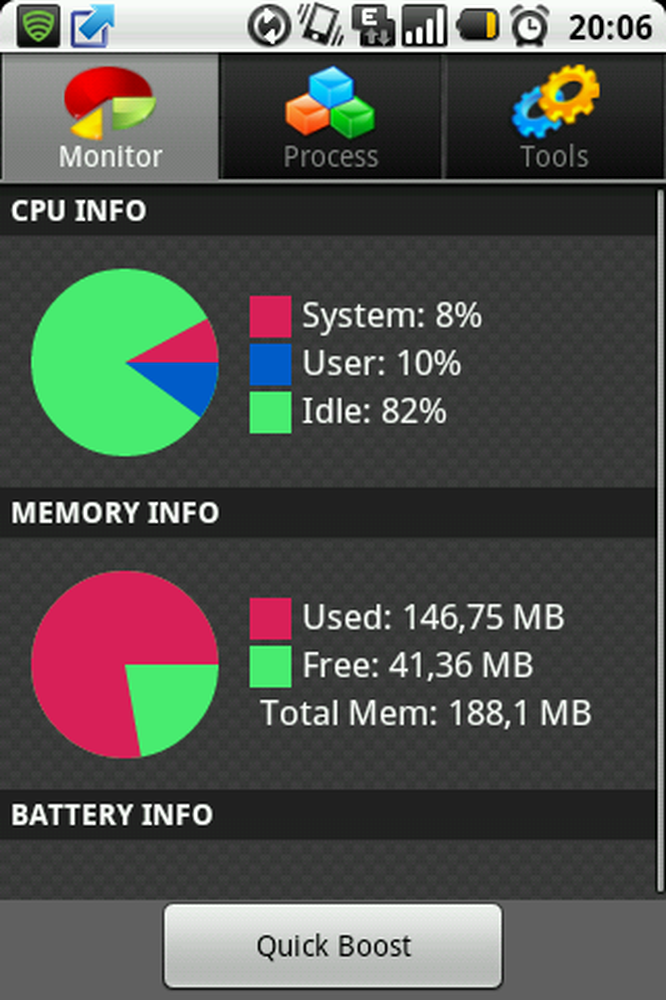The image size is (666, 1000).
Task: Tap the alarm clock status icon
Action: pos(530,26)
